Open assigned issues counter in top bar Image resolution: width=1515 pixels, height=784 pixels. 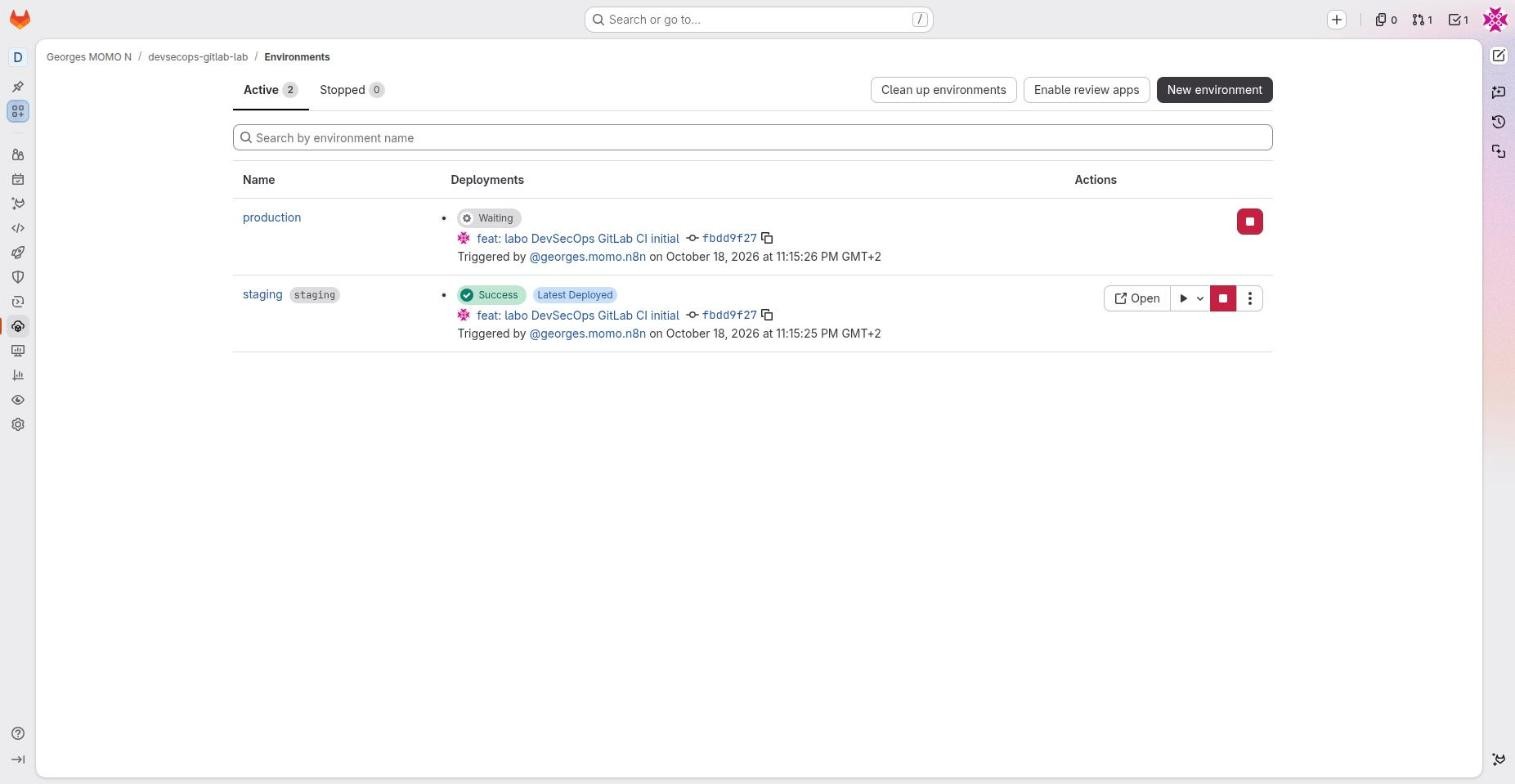click(x=1386, y=20)
